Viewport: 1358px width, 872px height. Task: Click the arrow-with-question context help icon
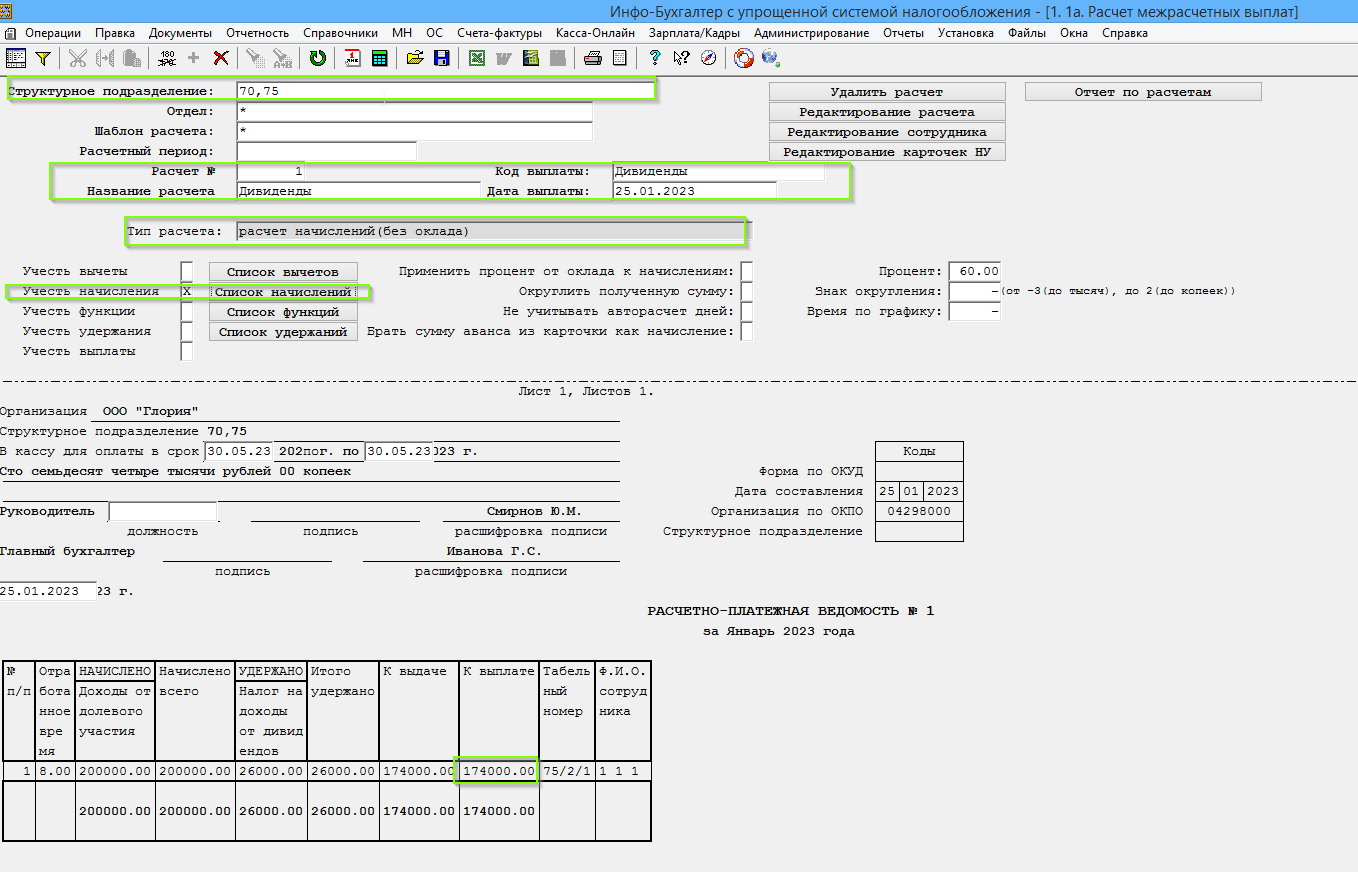coord(681,58)
